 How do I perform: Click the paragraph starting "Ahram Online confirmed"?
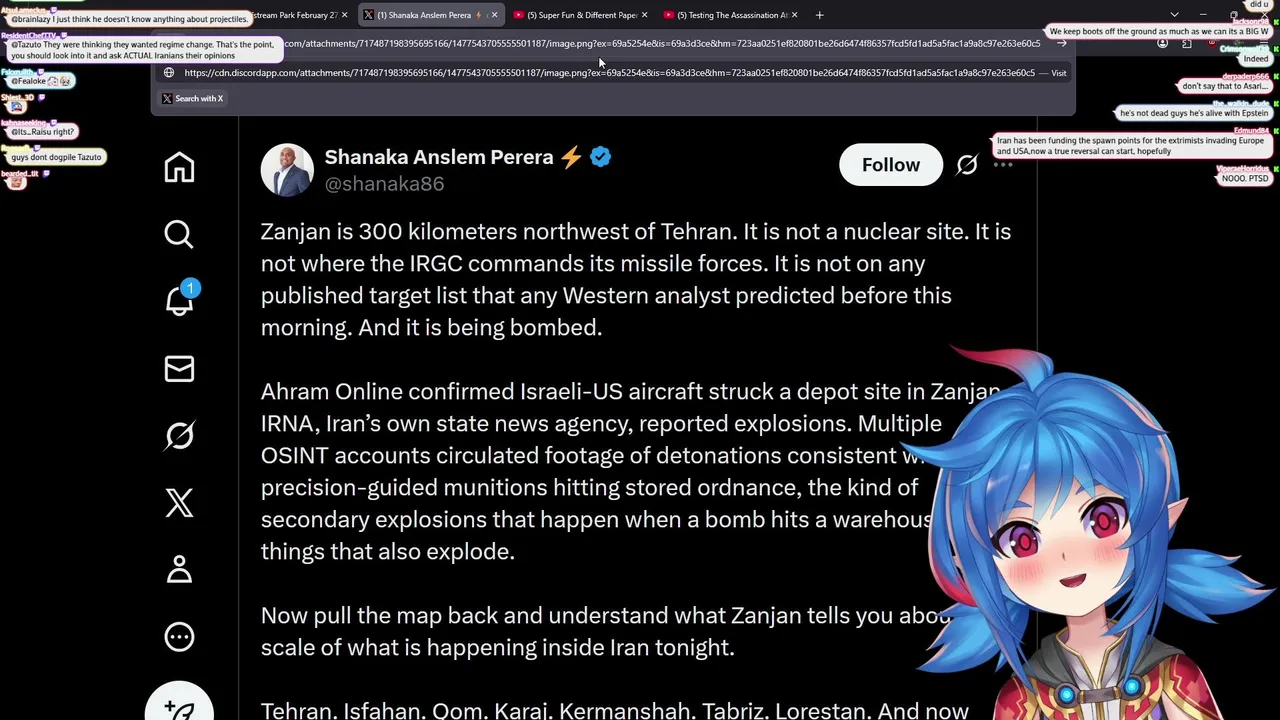click(630, 471)
